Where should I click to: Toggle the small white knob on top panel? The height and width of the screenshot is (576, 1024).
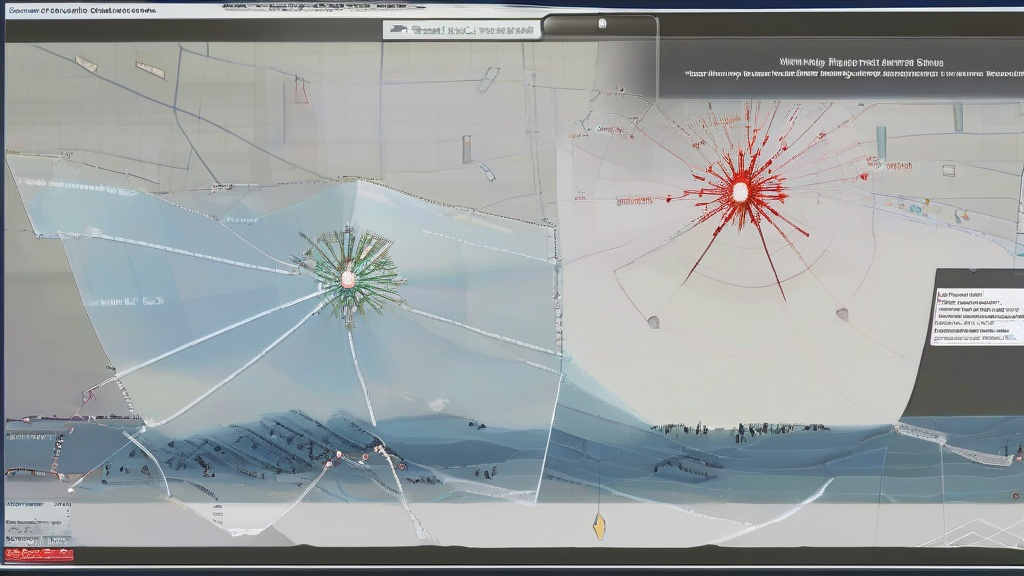(601, 22)
